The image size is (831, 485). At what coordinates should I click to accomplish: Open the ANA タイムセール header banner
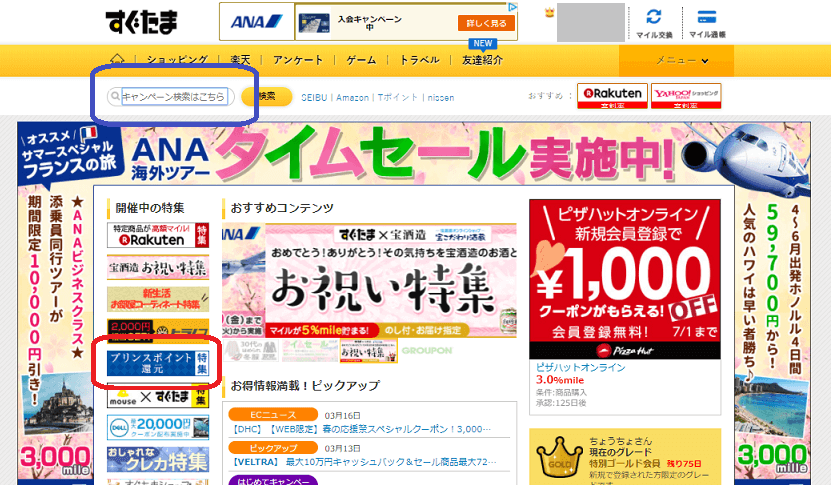(413, 154)
